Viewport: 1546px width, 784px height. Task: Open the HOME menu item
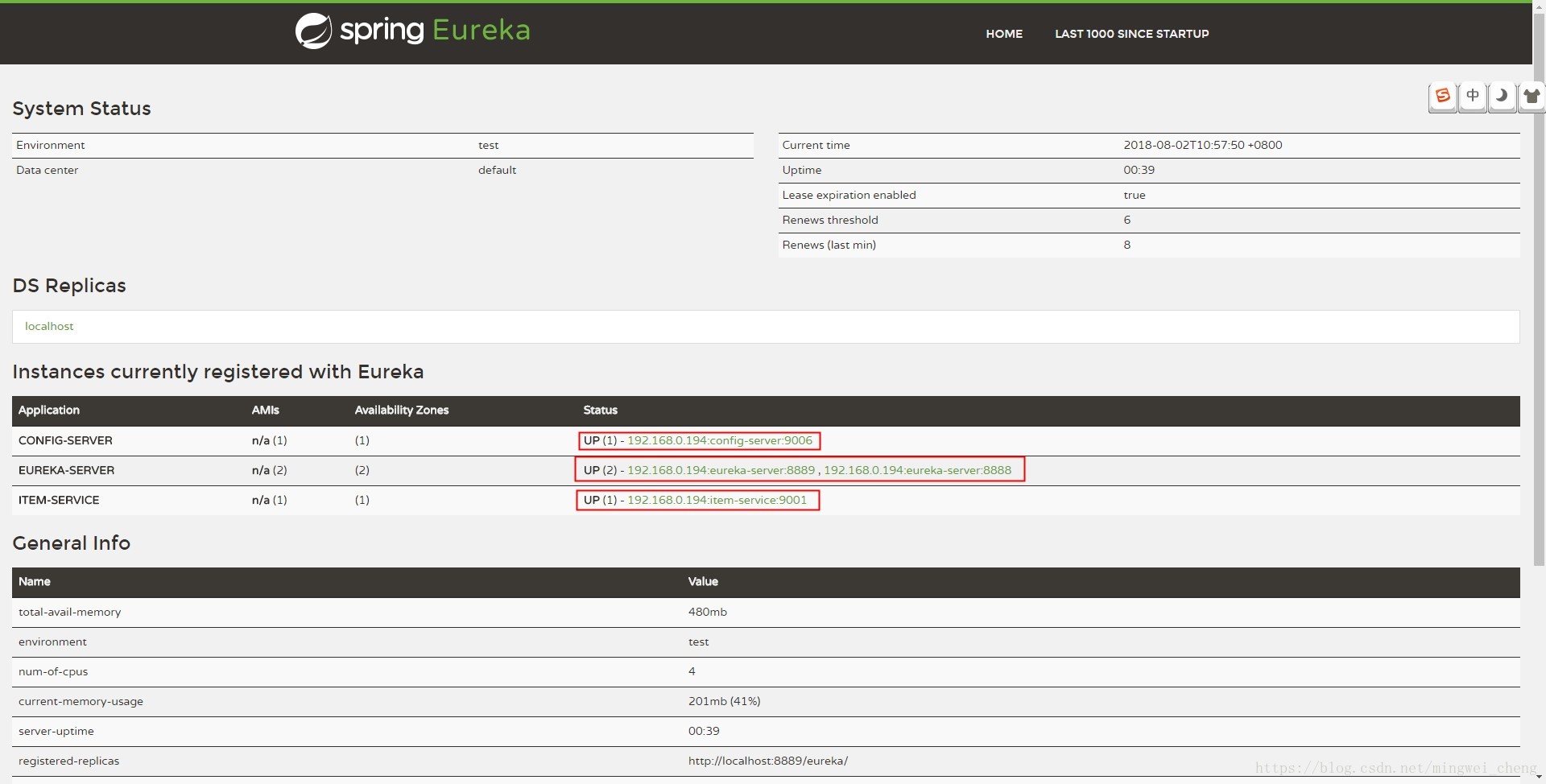(1004, 34)
